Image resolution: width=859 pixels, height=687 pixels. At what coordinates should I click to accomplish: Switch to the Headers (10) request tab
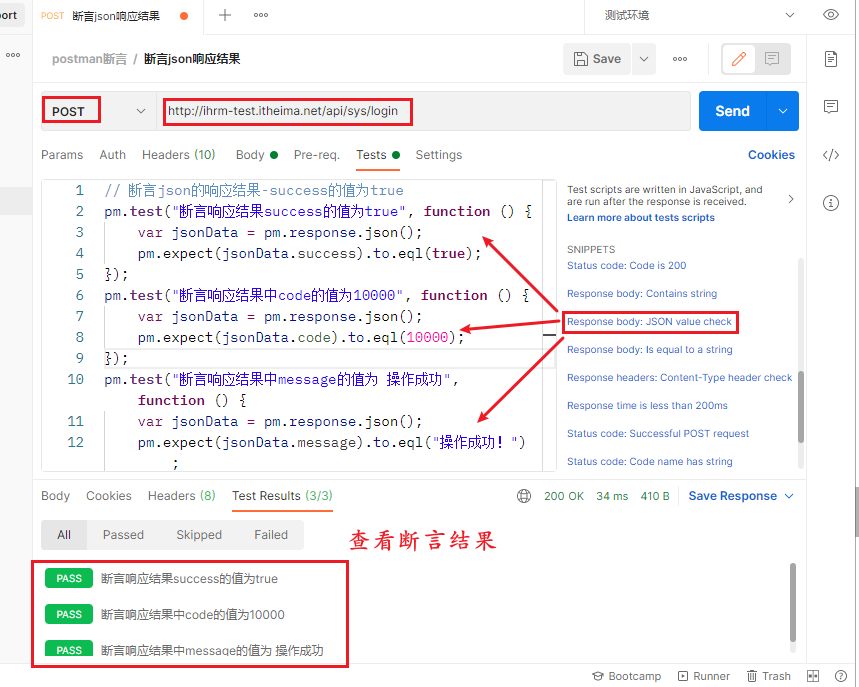tap(178, 155)
